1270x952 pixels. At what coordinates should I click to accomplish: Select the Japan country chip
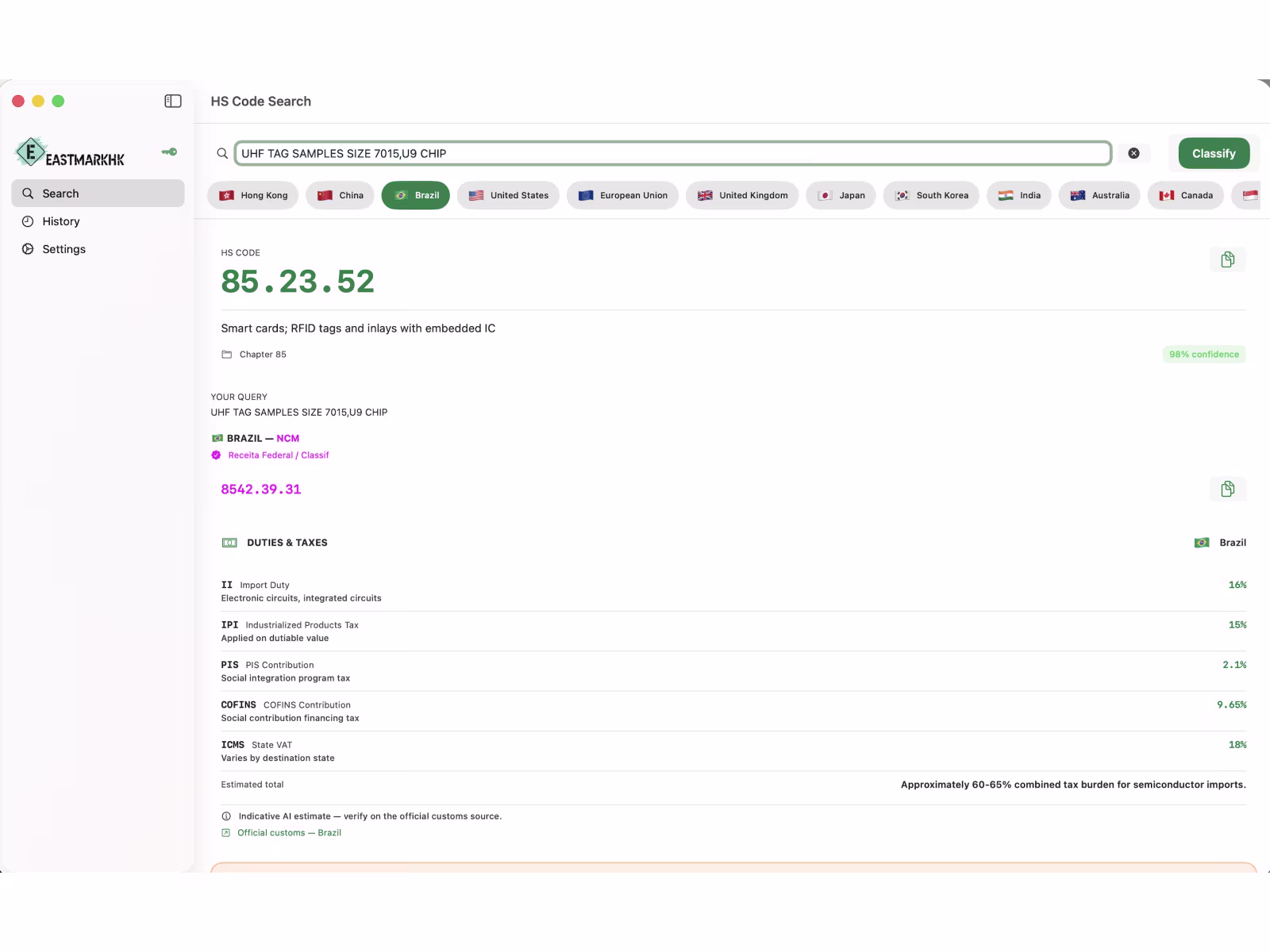click(x=841, y=195)
